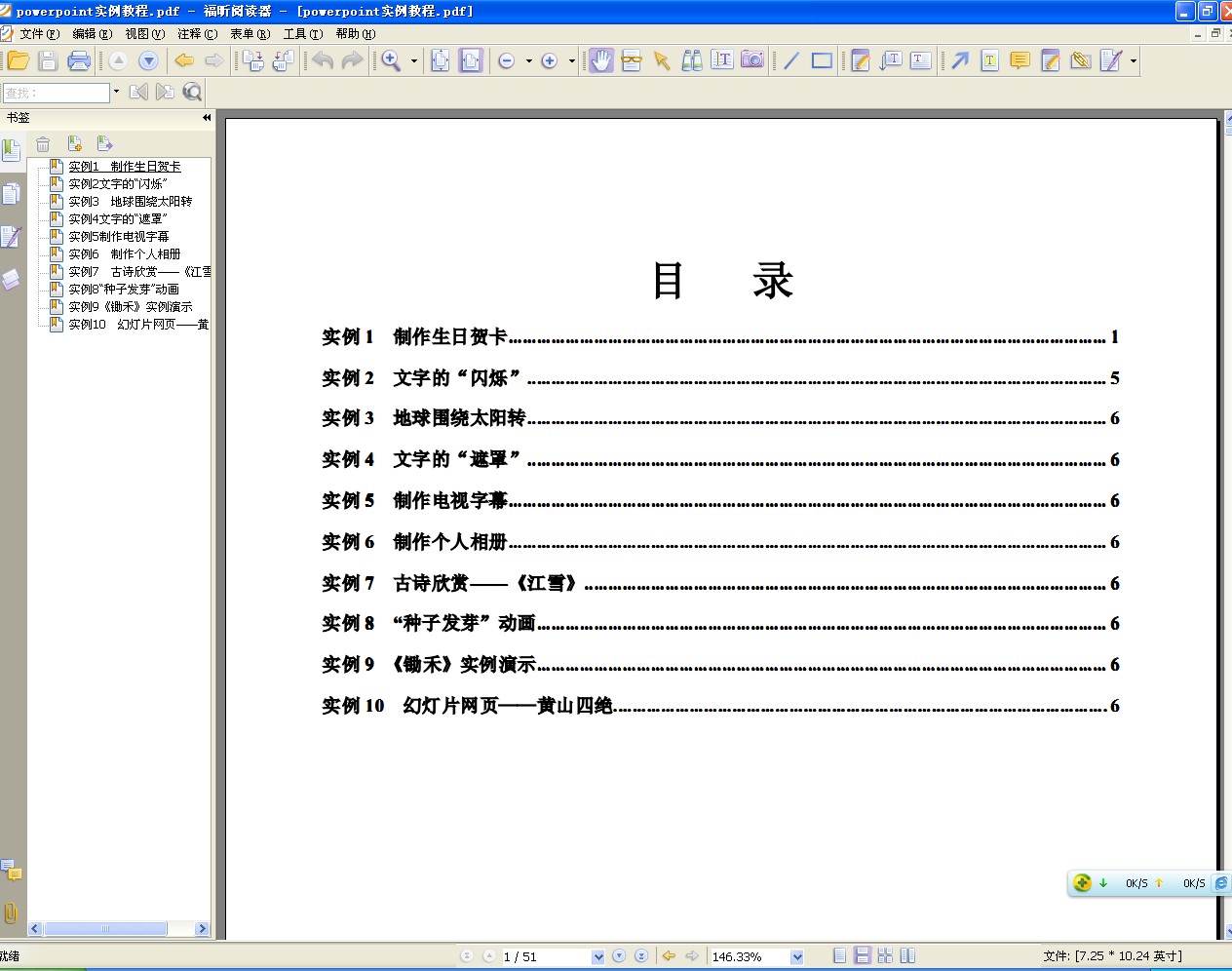The width and height of the screenshot is (1232, 971).
Task: Click next page button in status bar
Action: coord(619,956)
